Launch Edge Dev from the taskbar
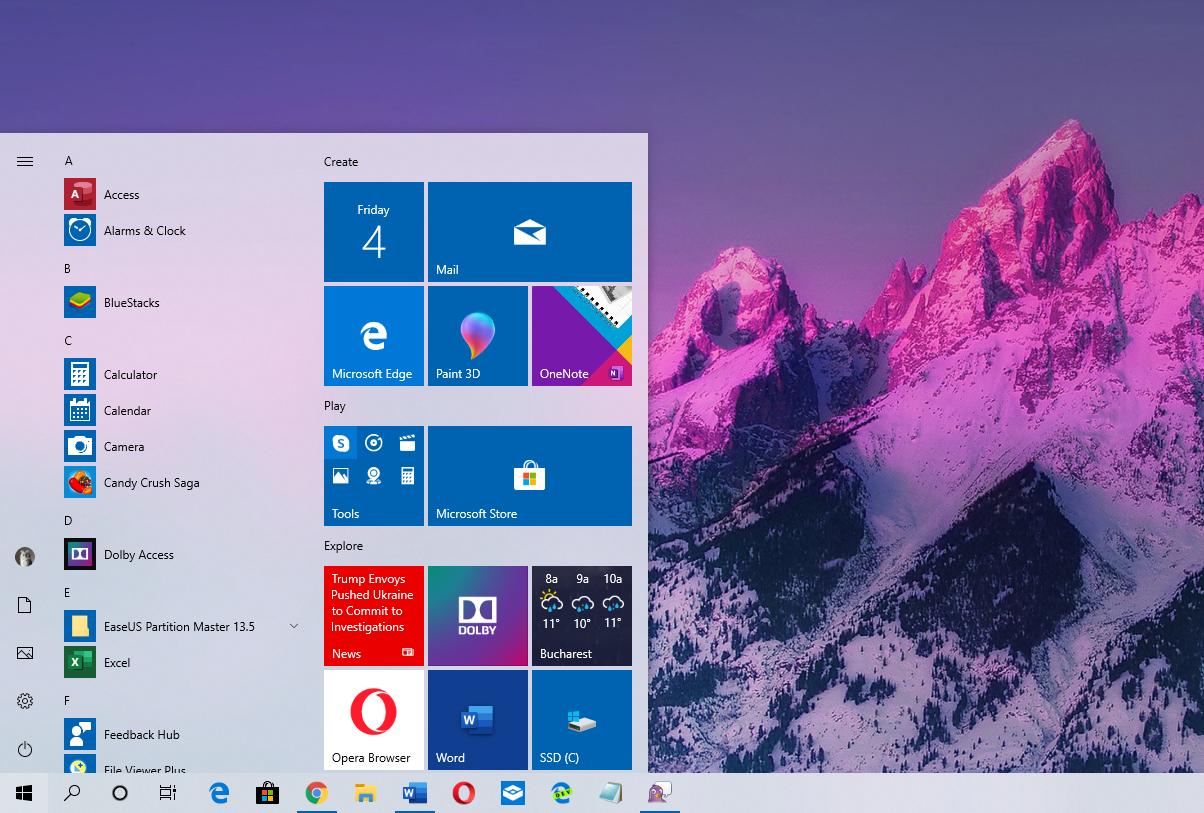The image size is (1204, 813). pyautogui.click(x=561, y=793)
